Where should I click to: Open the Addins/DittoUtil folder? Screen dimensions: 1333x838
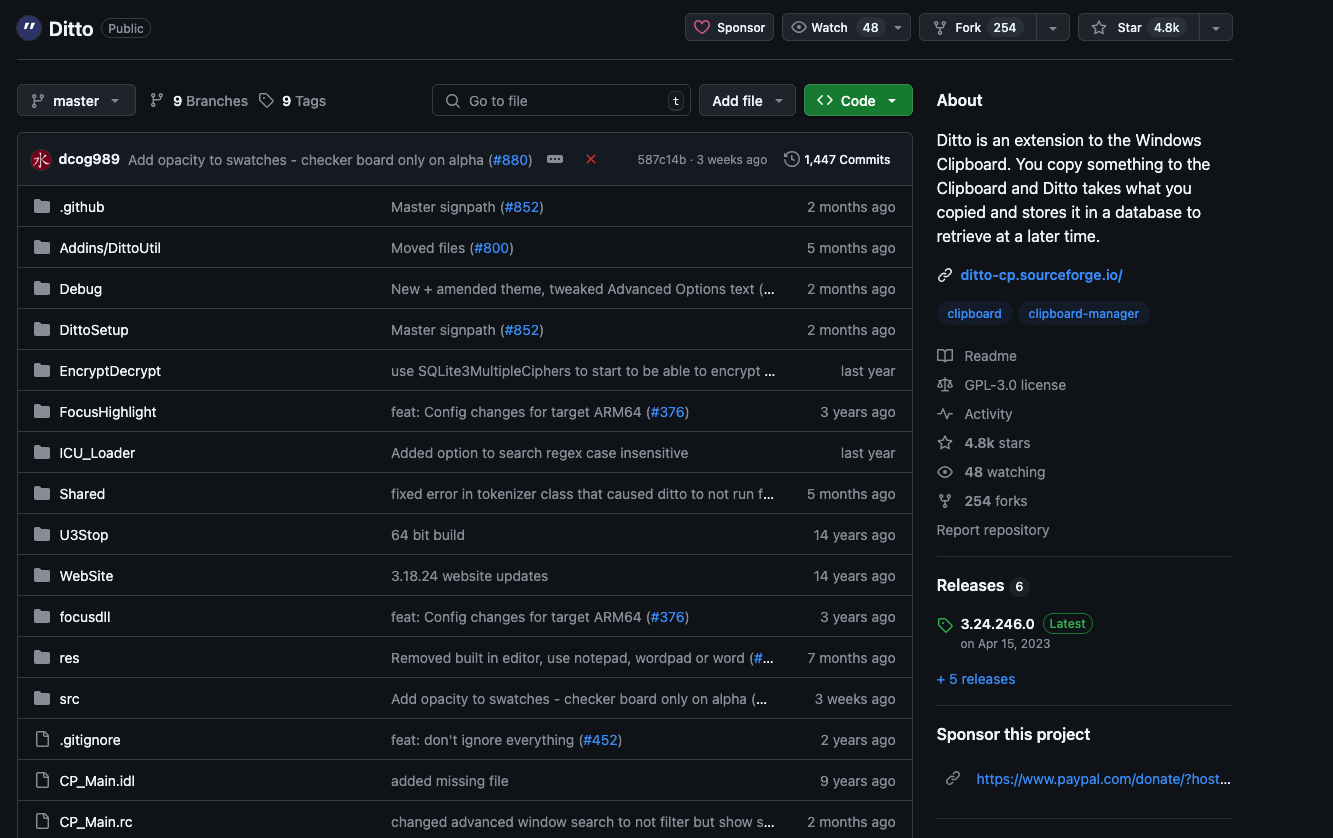pos(110,248)
